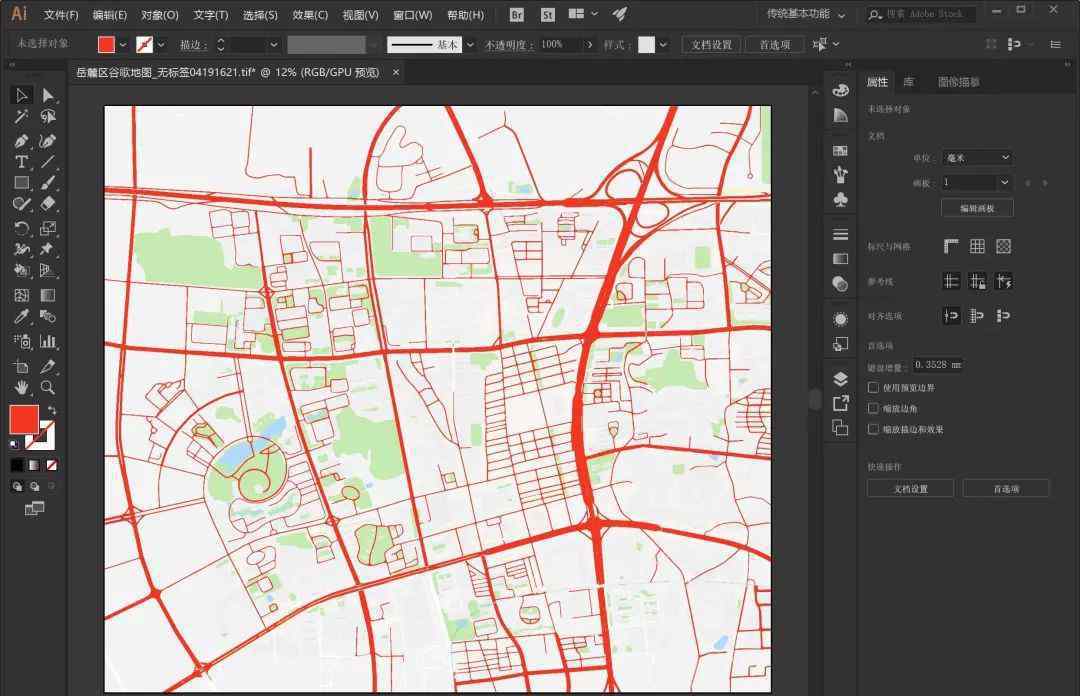Select the Direct Selection tool
The height and width of the screenshot is (696, 1080).
point(48,95)
